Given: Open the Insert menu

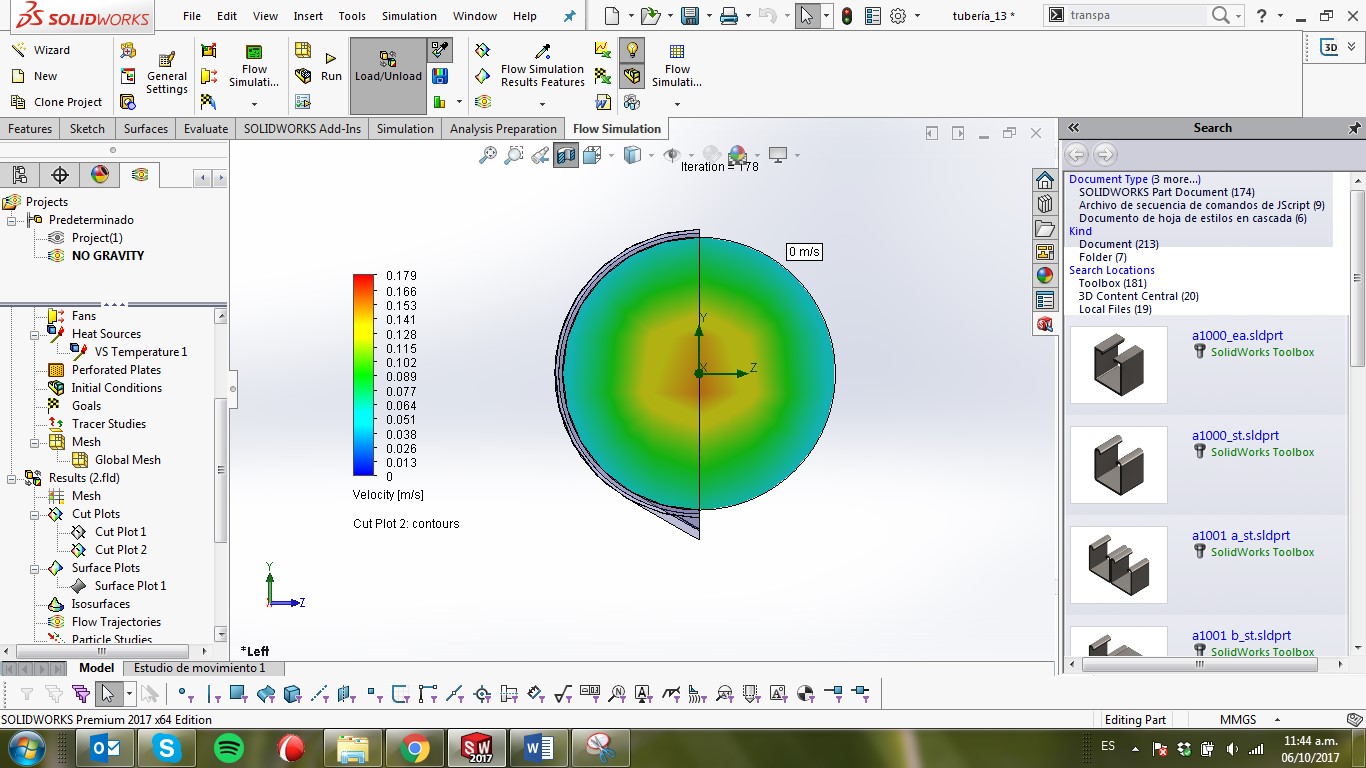Looking at the screenshot, I should pos(308,16).
